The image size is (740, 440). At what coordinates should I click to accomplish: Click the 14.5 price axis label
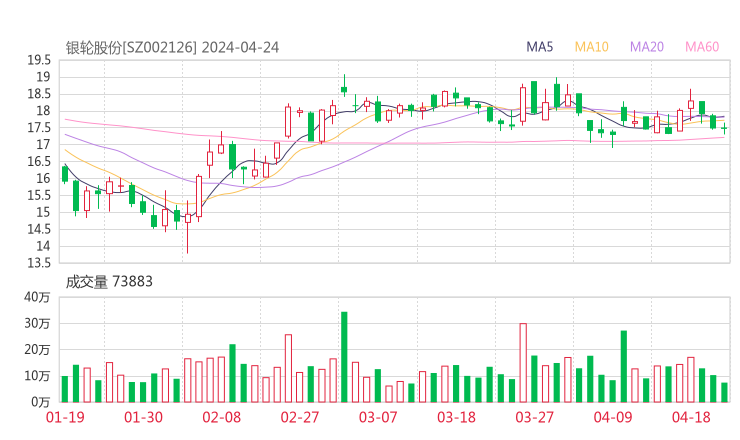tap(39, 229)
